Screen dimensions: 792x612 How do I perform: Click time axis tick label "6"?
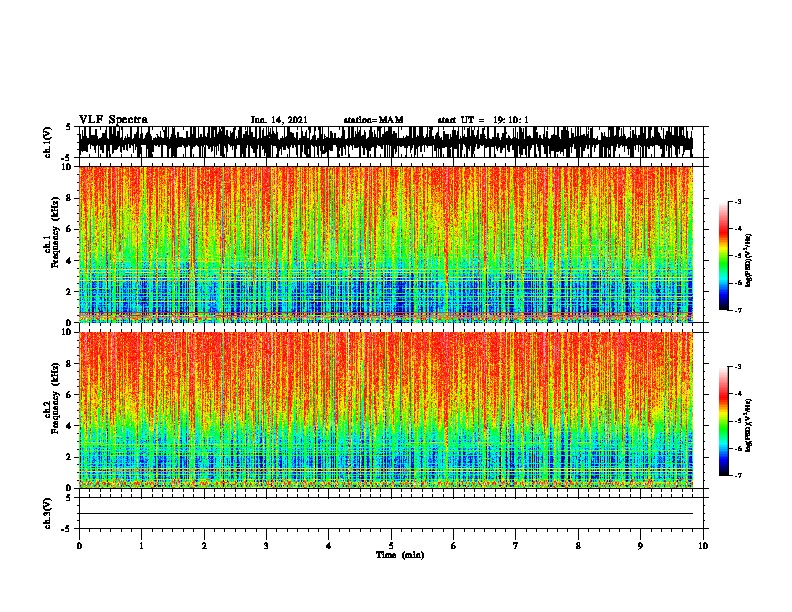point(453,546)
